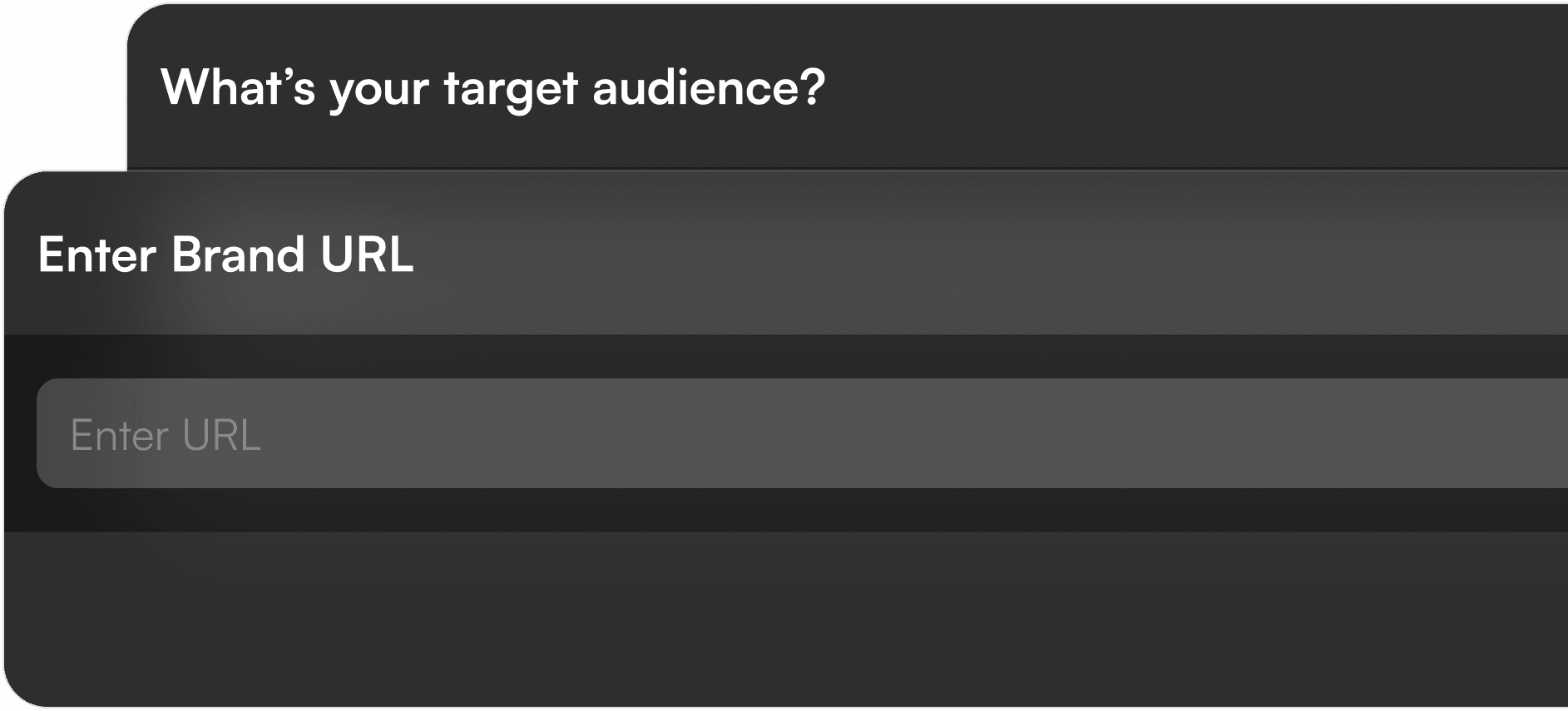Click the "Enter URL" placeholder text

[x=166, y=436]
